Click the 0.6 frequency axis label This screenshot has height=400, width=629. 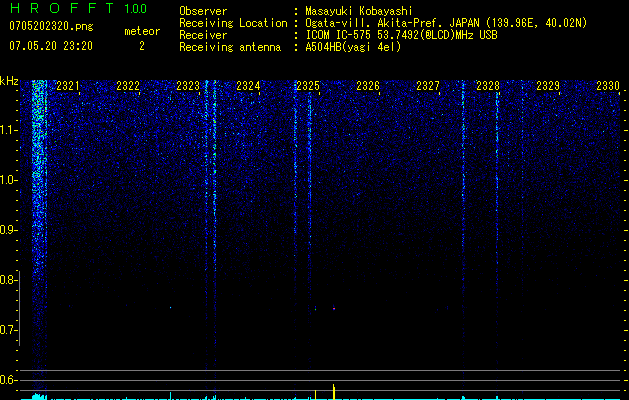point(8,380)
